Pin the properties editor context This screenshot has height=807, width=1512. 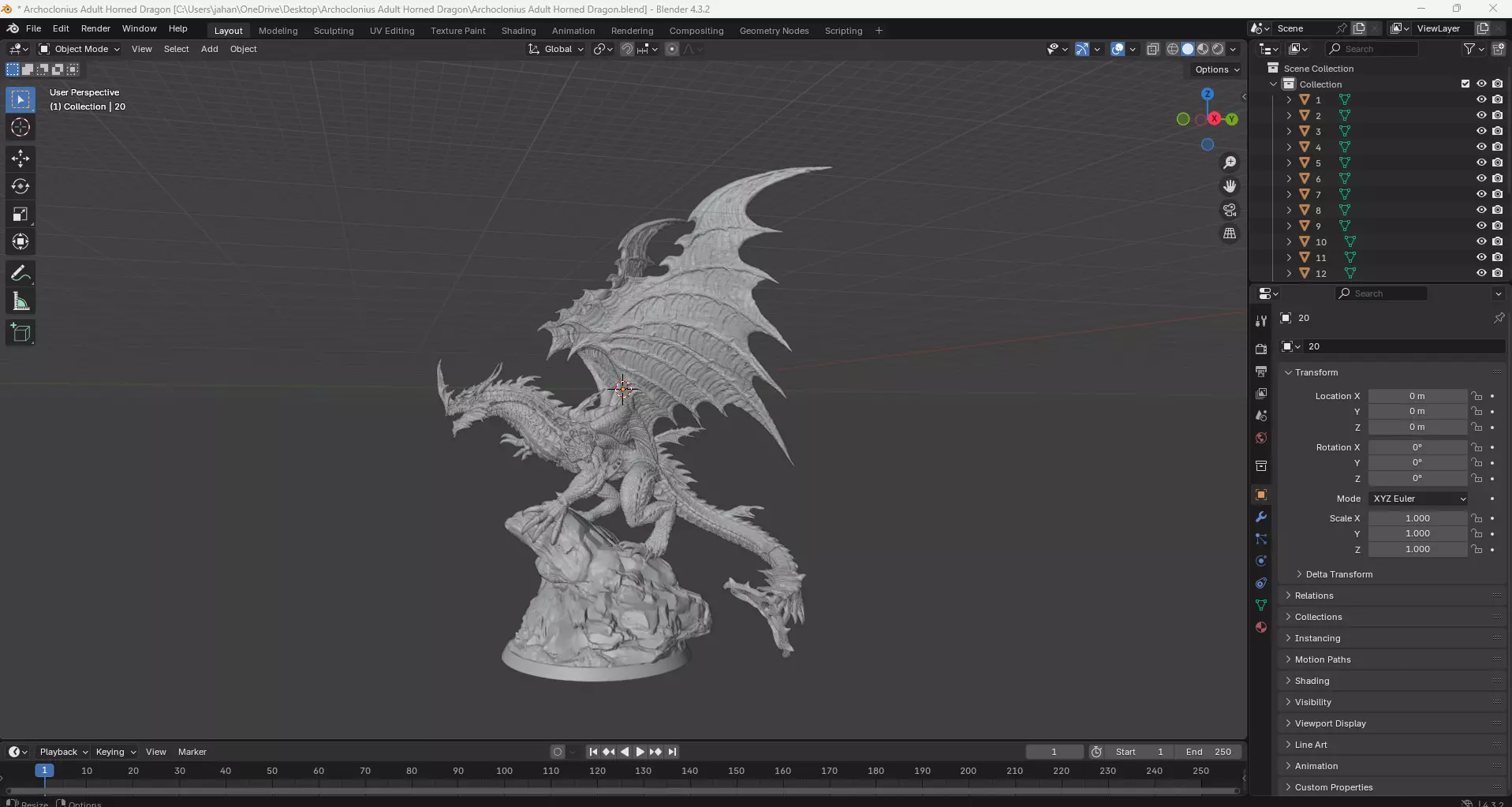[1499, 318]
